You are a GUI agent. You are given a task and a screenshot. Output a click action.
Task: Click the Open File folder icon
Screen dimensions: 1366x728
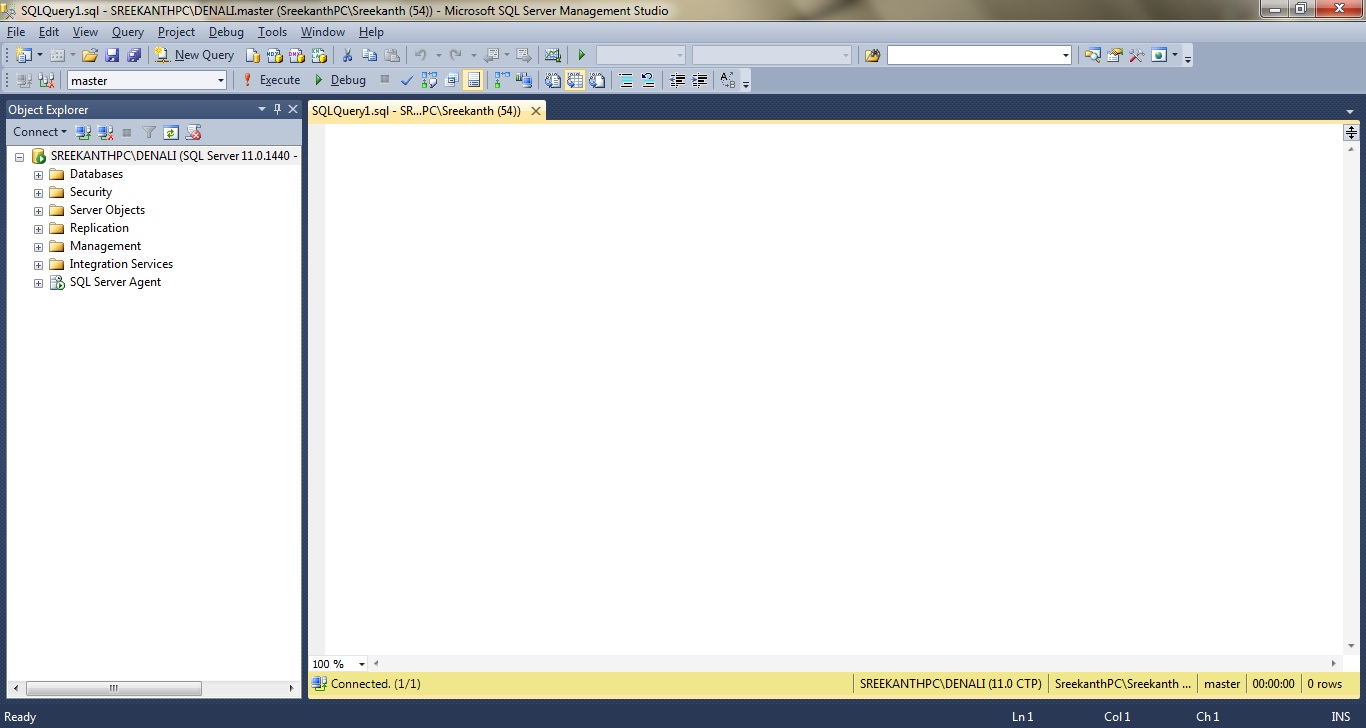click(90, 55)
